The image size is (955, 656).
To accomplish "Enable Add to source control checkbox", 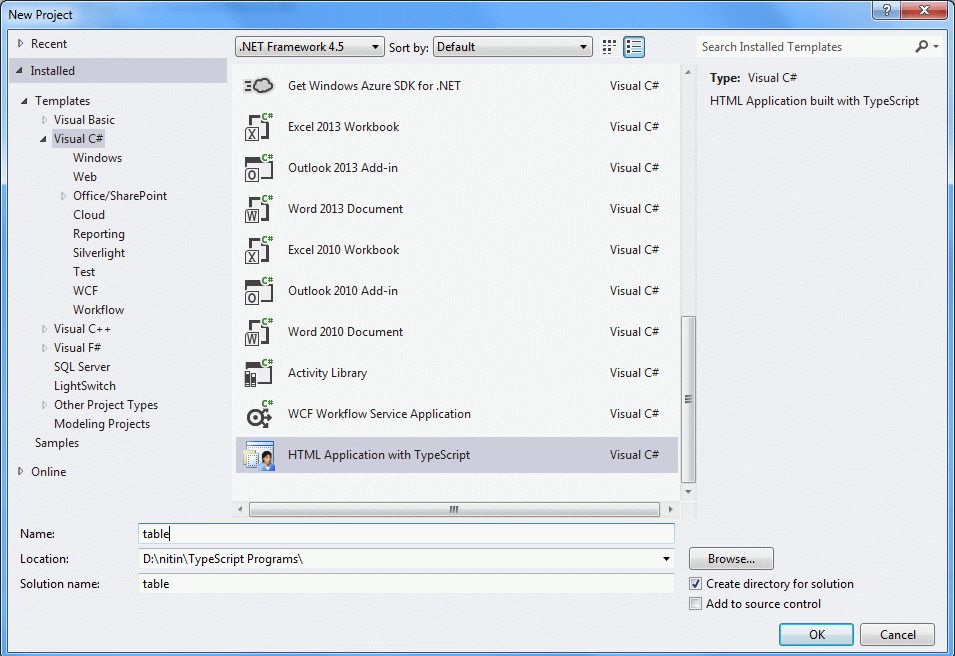I will point(696,604).
